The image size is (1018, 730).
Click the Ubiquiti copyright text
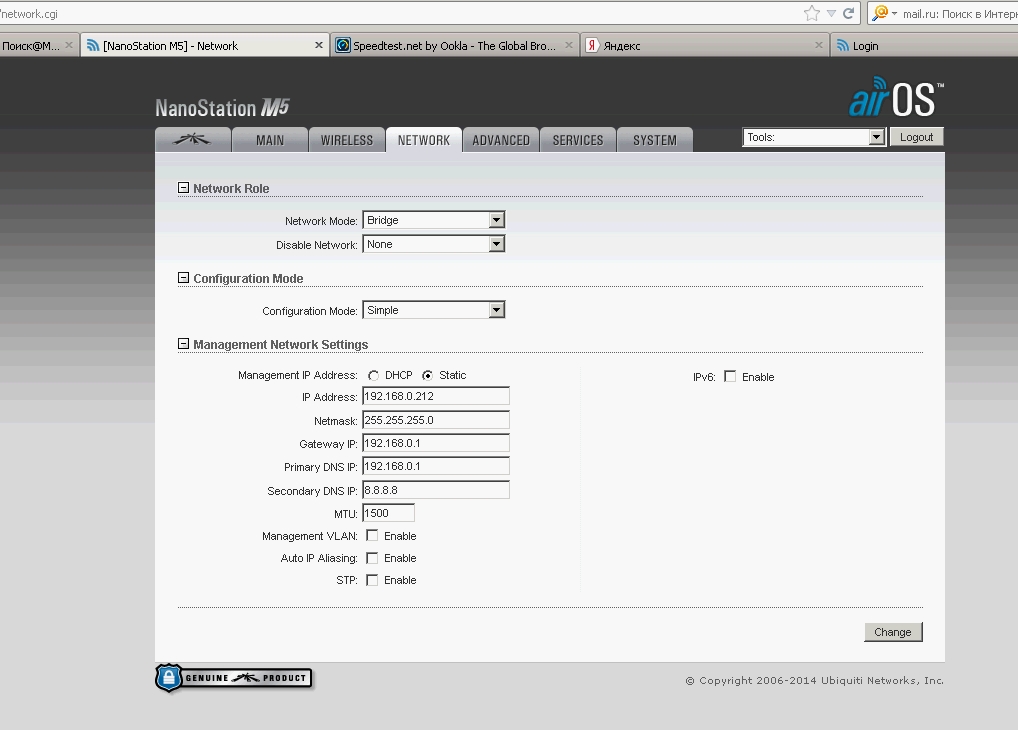coord(815,681)
